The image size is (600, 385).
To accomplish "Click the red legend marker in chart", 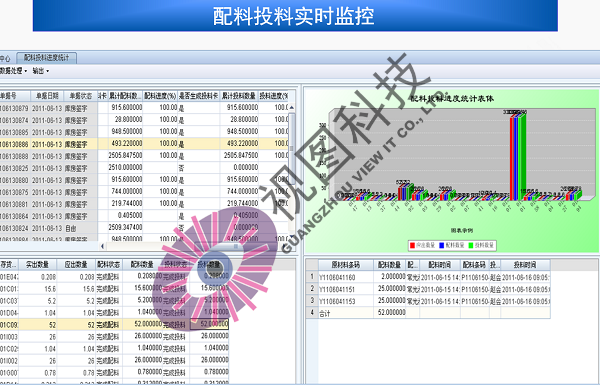I will click(412, 245).
